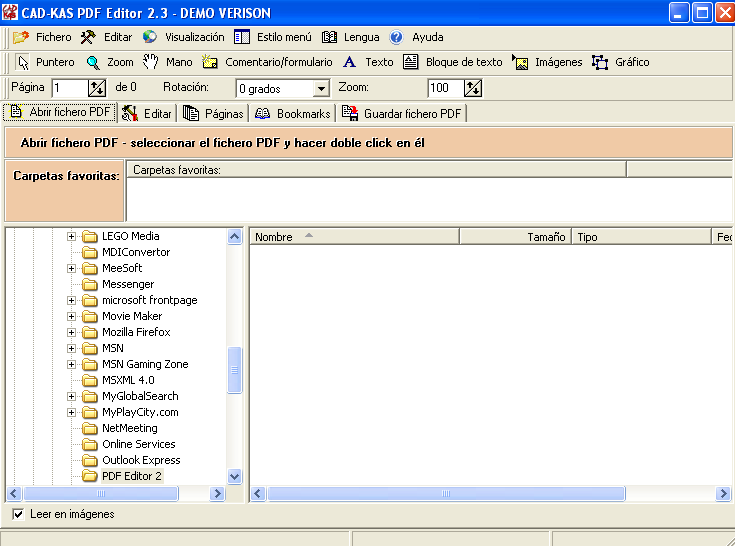Click the Online Services folder icon
Viewport: 735px width, 546px height.
[90, 444]
